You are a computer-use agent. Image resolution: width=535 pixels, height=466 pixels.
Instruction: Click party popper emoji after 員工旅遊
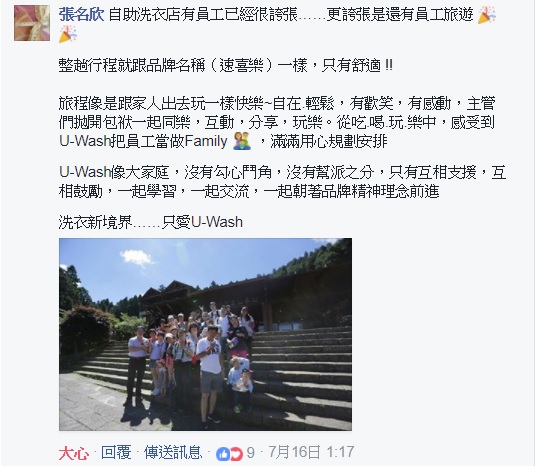click(x=487, y=15)
